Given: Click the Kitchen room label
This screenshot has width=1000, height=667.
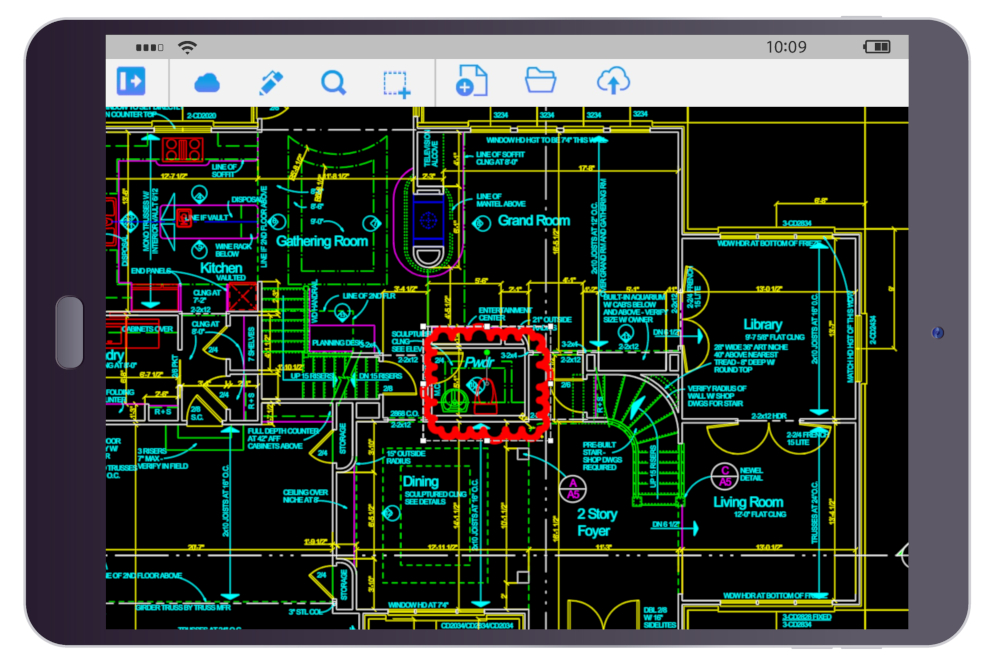Looking at the screenshot, I should pyautogui.click(x=221, y=268).
